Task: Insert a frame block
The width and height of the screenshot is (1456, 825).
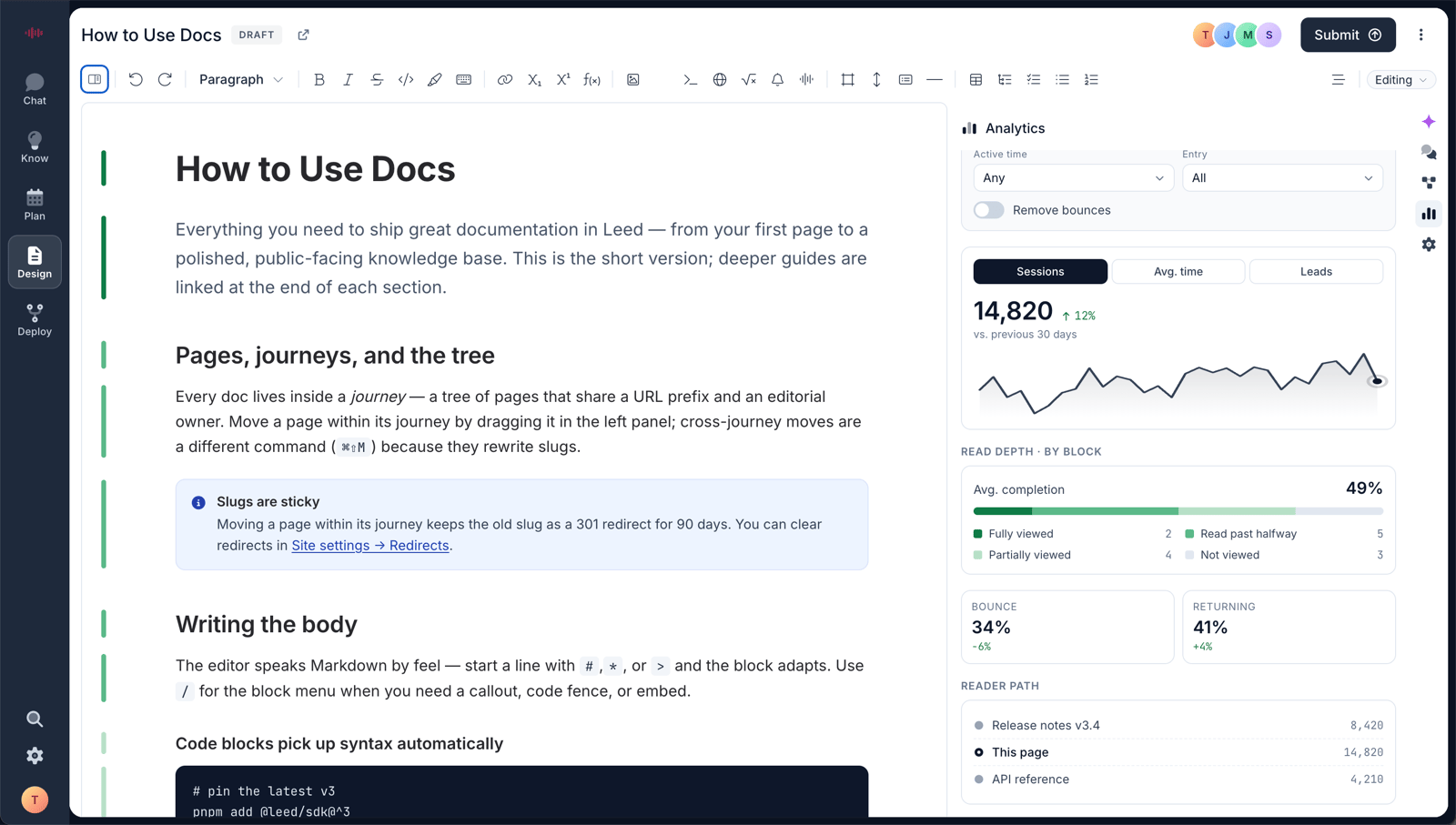Action: pyautogui.click(x=848, y=79)
